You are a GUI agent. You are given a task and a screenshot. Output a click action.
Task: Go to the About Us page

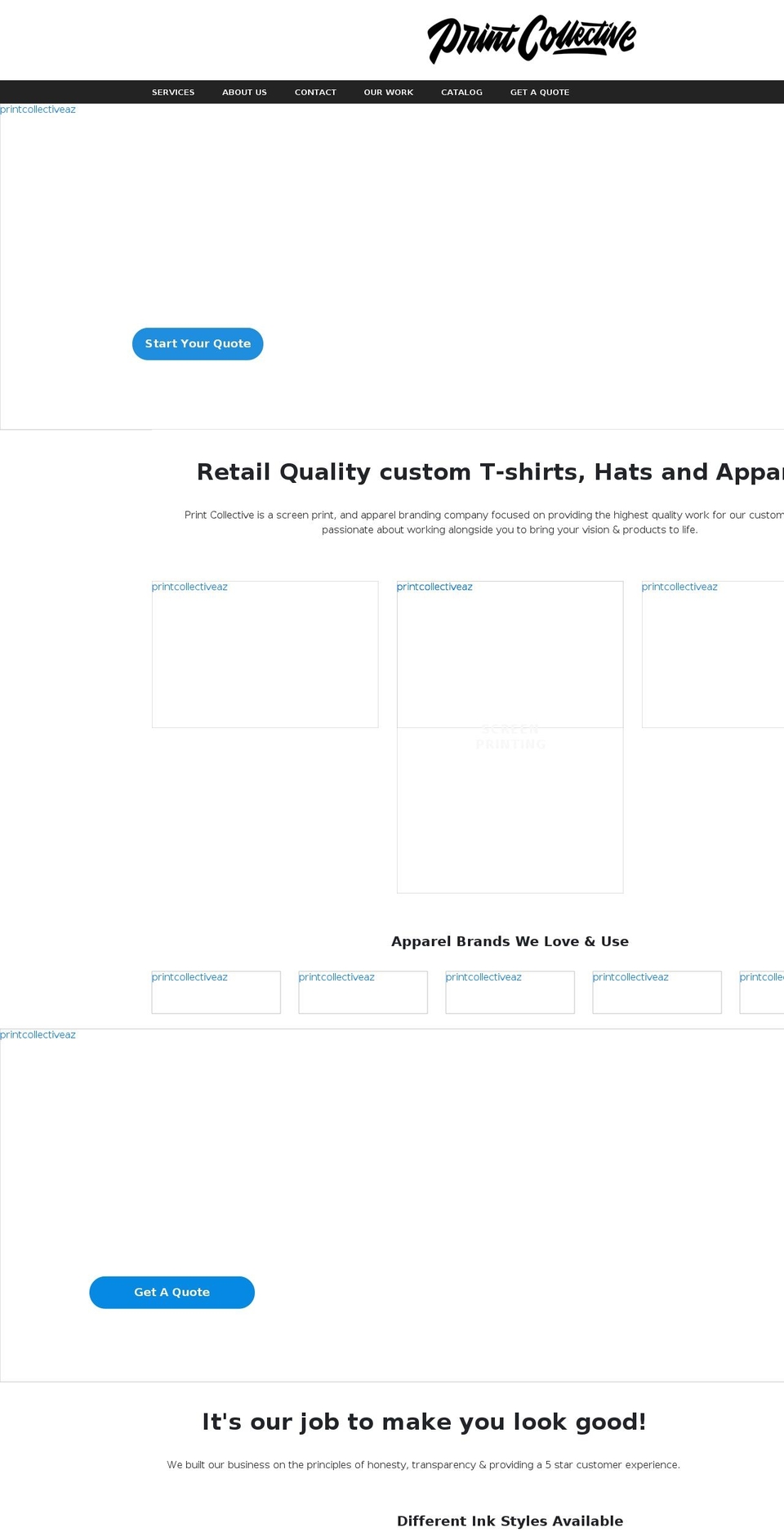point(244,92)
